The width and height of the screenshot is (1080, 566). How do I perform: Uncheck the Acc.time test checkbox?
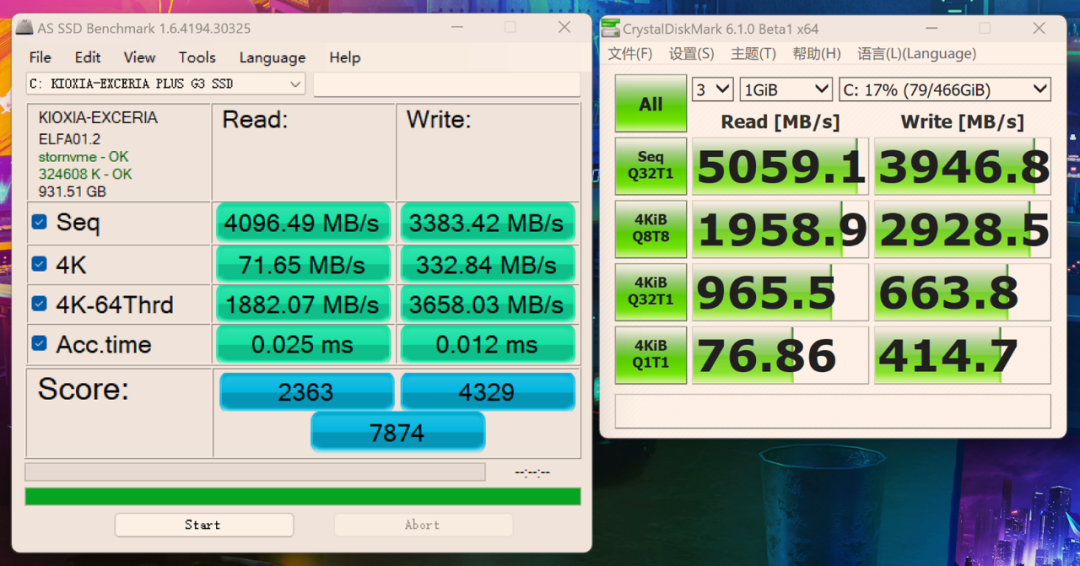click(39, 344)
